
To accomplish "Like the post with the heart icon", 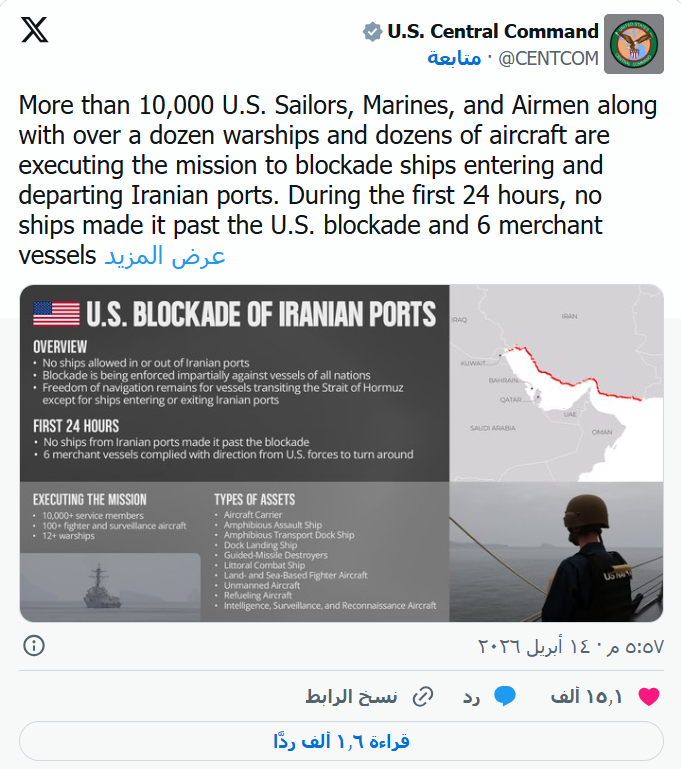I will pos(649,696).
